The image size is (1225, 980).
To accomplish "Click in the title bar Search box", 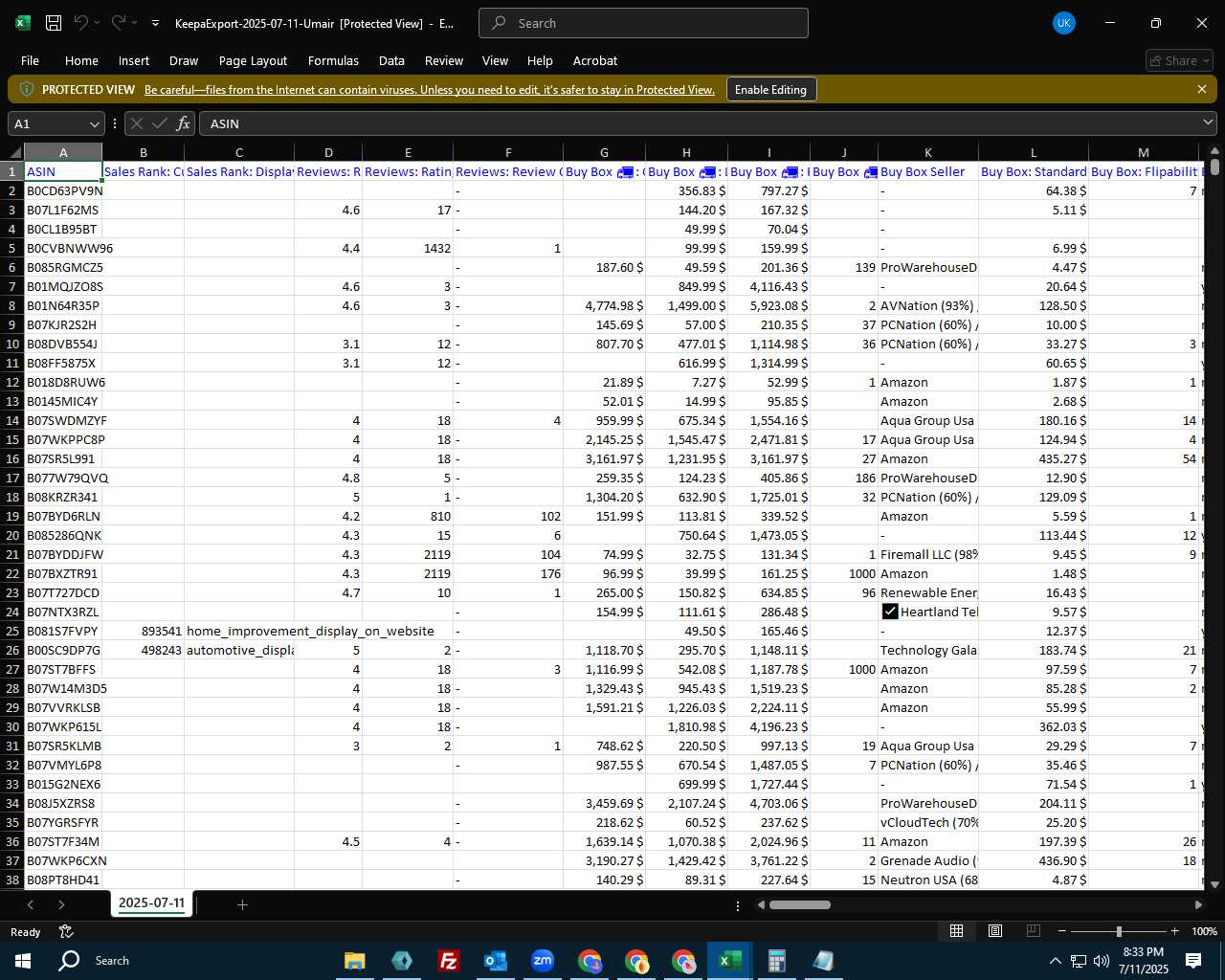I will pyautogui.click(x=643, y=23).
